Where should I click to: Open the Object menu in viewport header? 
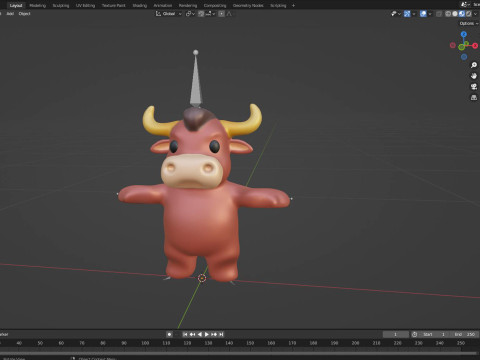coord(24,14)
